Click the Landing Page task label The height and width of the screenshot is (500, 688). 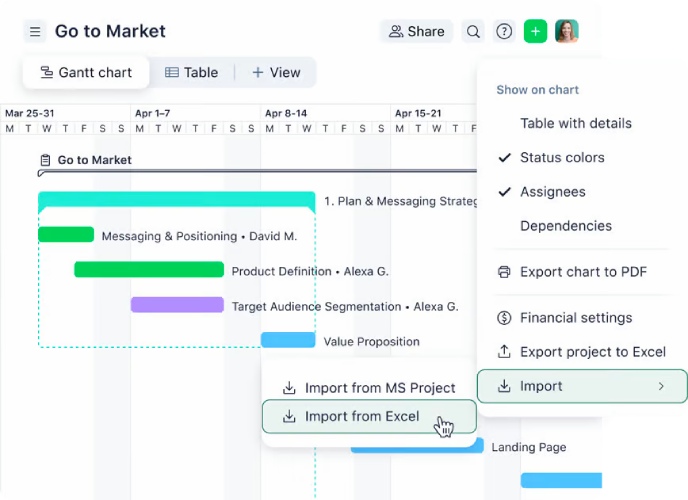coord(529,447)
